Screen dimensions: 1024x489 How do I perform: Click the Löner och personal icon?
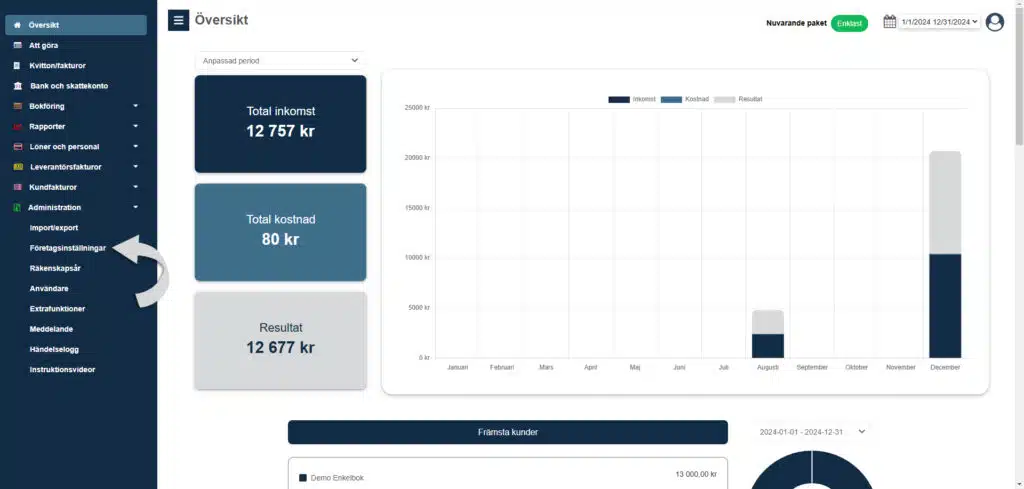click(18, 147)
